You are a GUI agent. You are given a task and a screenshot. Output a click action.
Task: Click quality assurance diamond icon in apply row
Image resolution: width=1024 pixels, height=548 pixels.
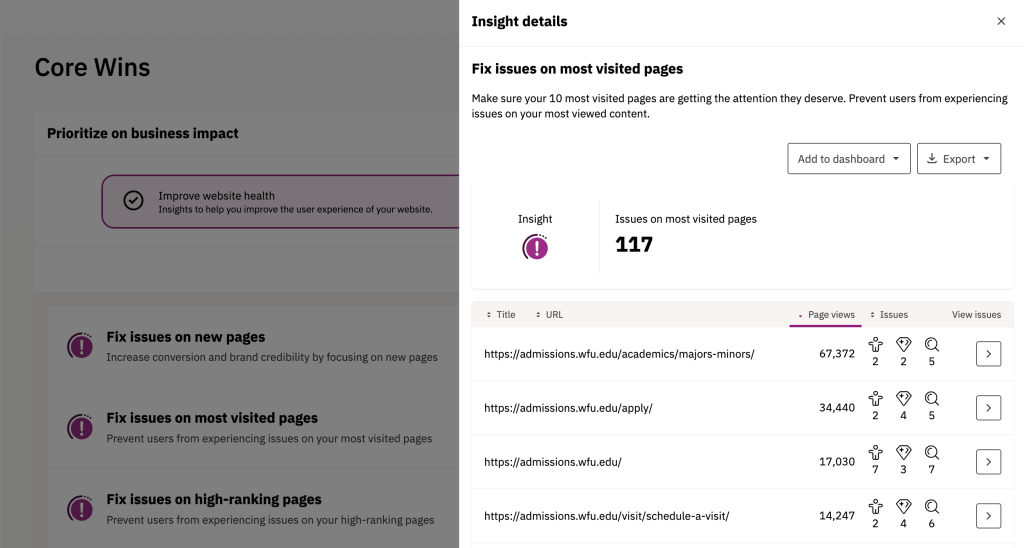pyautogui.click(x=904, y=399)
